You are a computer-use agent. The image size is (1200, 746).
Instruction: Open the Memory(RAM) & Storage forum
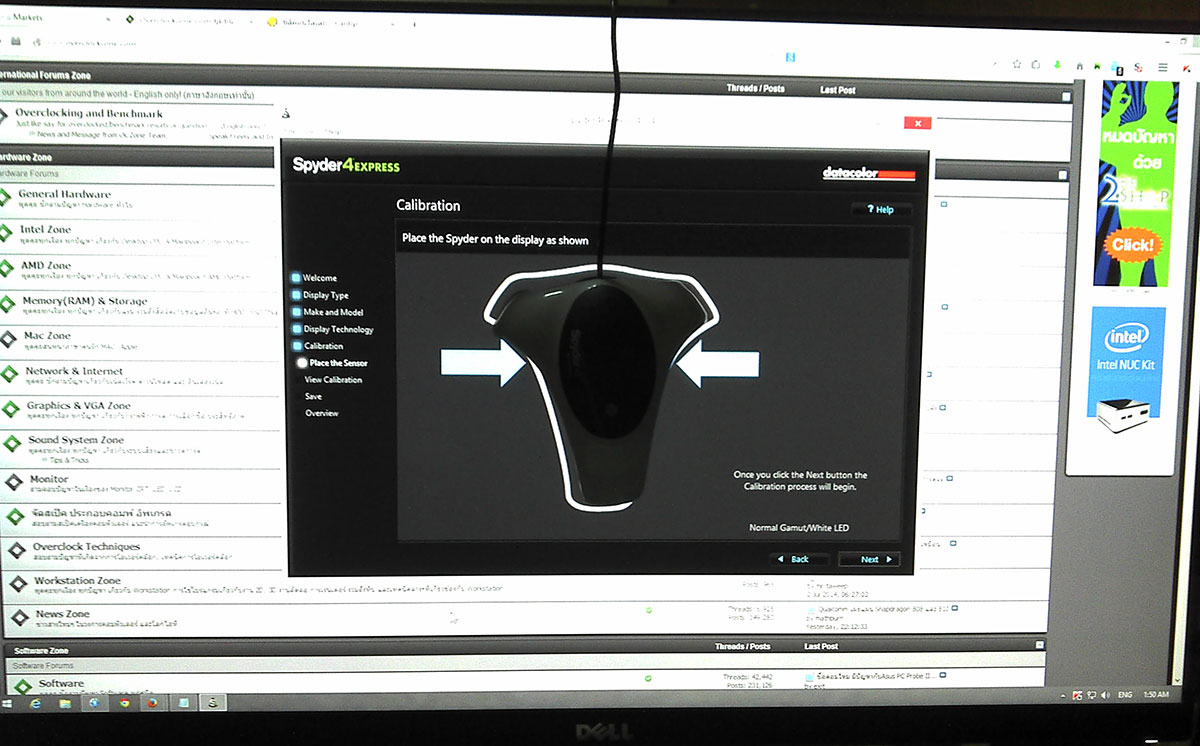click(x=85, y=300)
